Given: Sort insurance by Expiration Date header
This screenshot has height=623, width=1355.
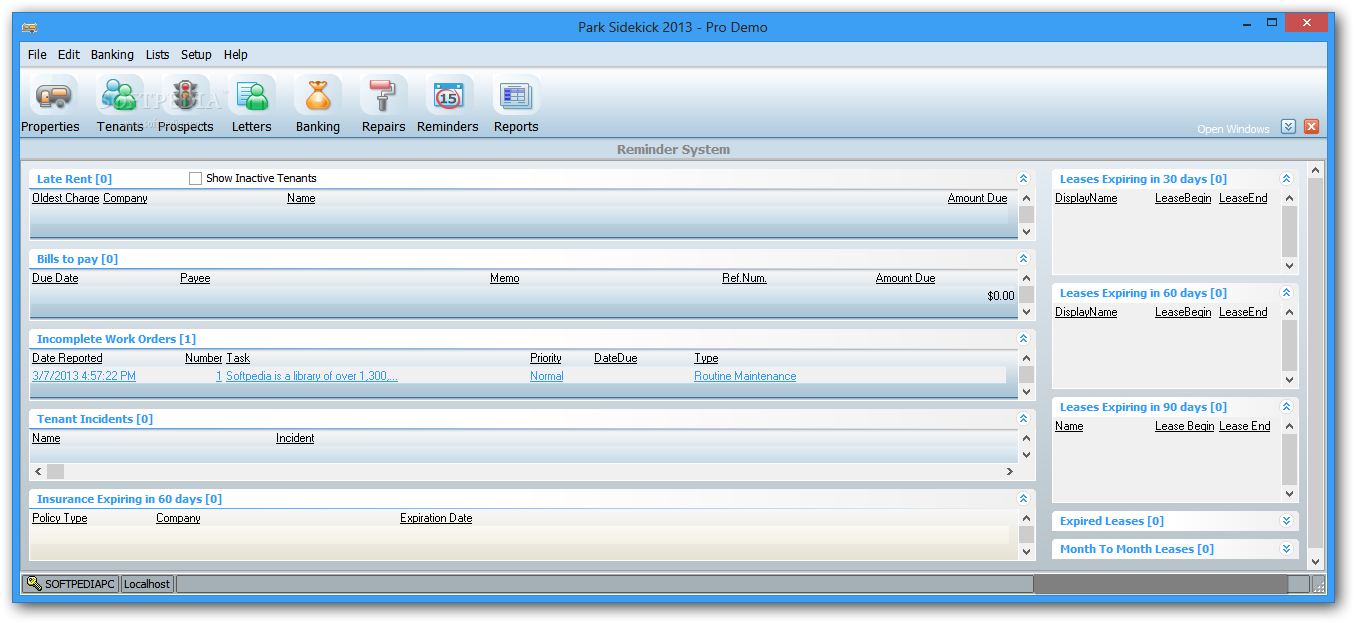Looking at the screenshot, I should 436,518.
